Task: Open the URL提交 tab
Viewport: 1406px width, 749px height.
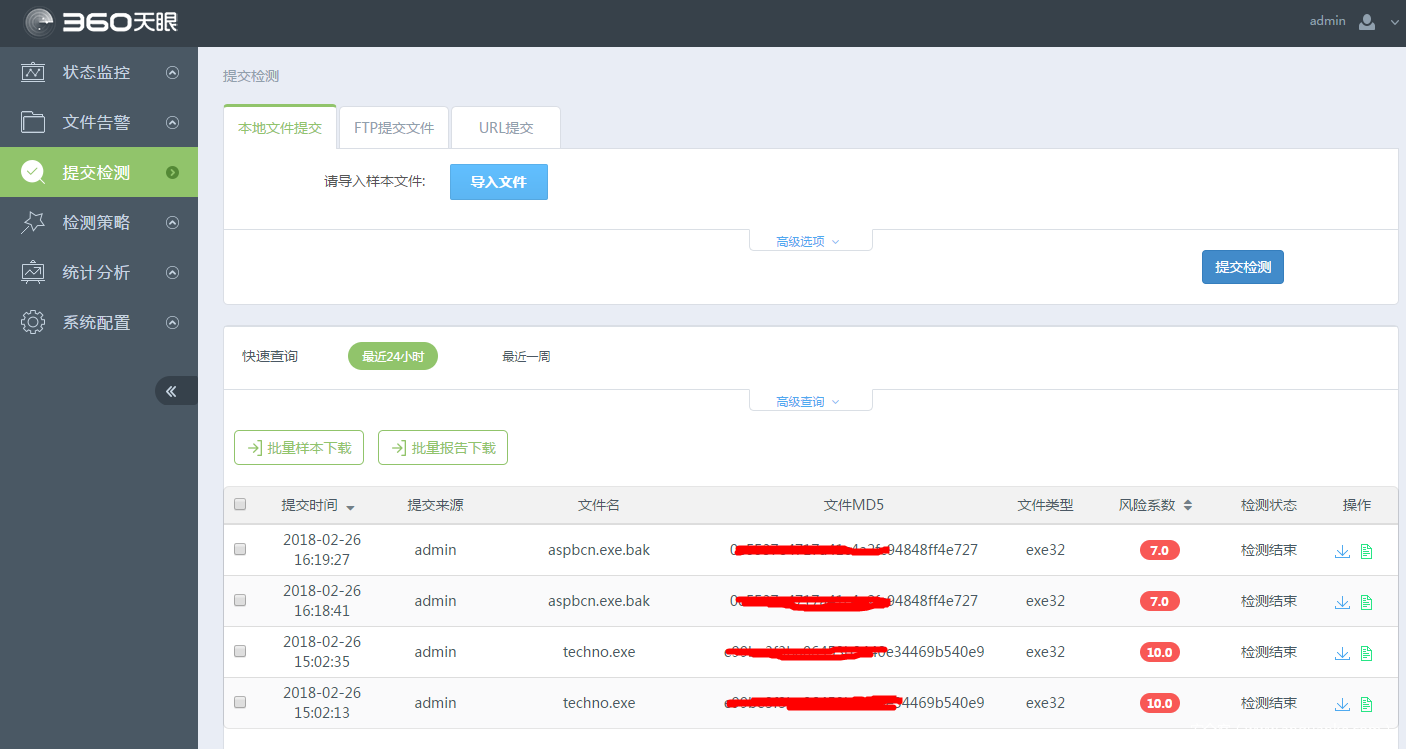Action: (506, 128)
